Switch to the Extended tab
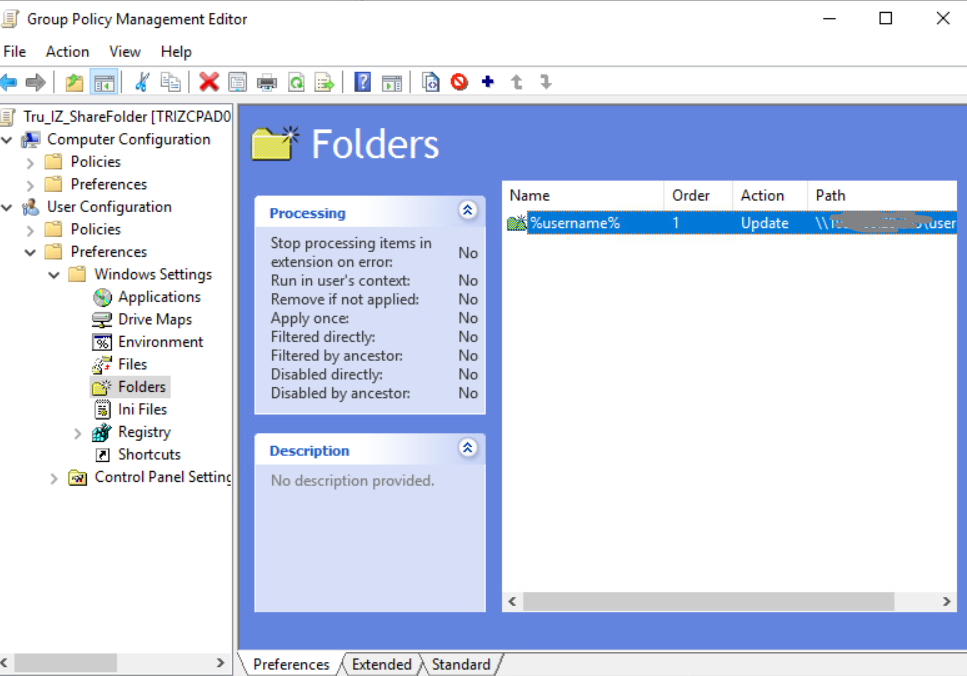The width and height of the screenshot is (967, 676). 381,664
